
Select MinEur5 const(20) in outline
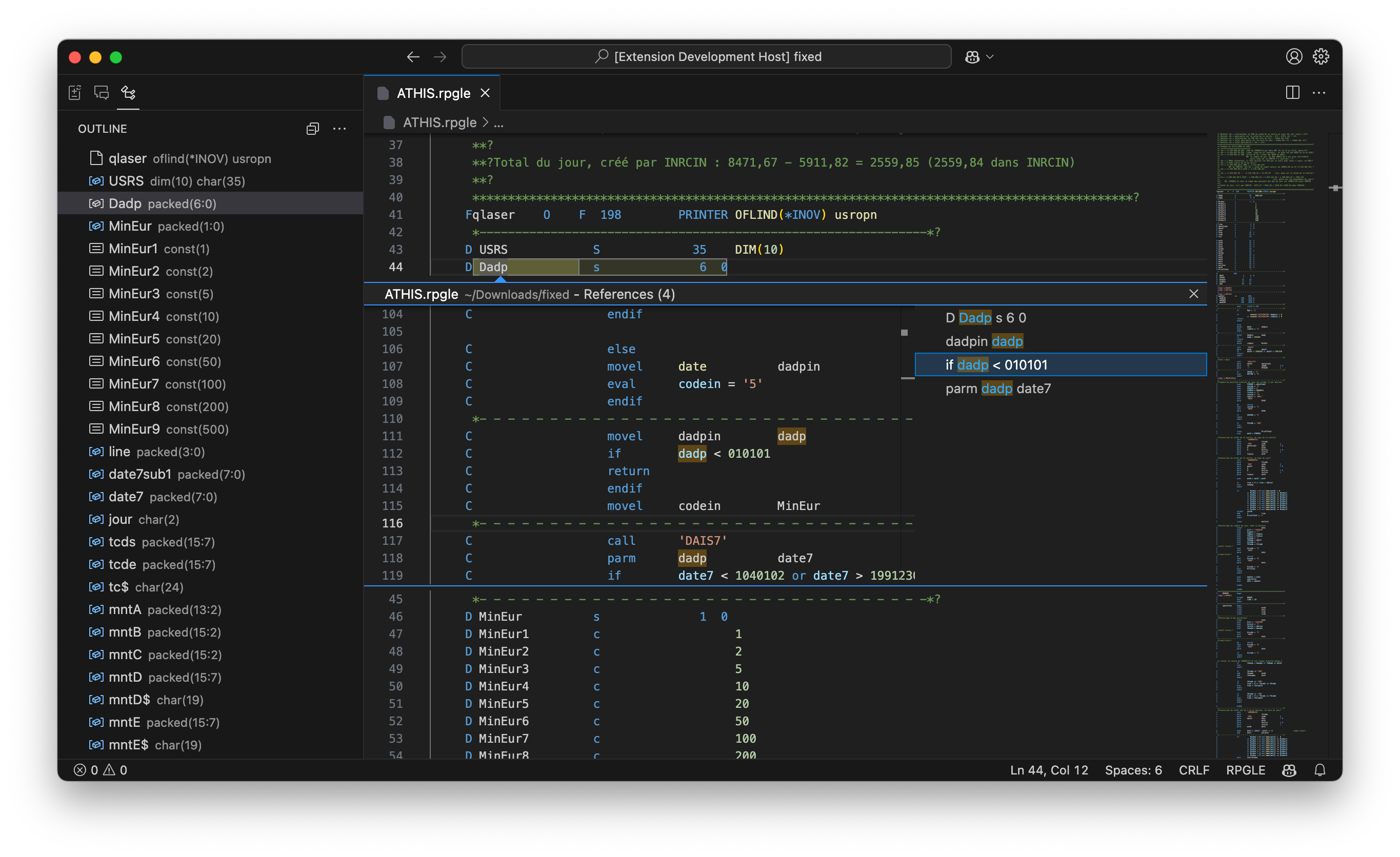coord(210,339)
